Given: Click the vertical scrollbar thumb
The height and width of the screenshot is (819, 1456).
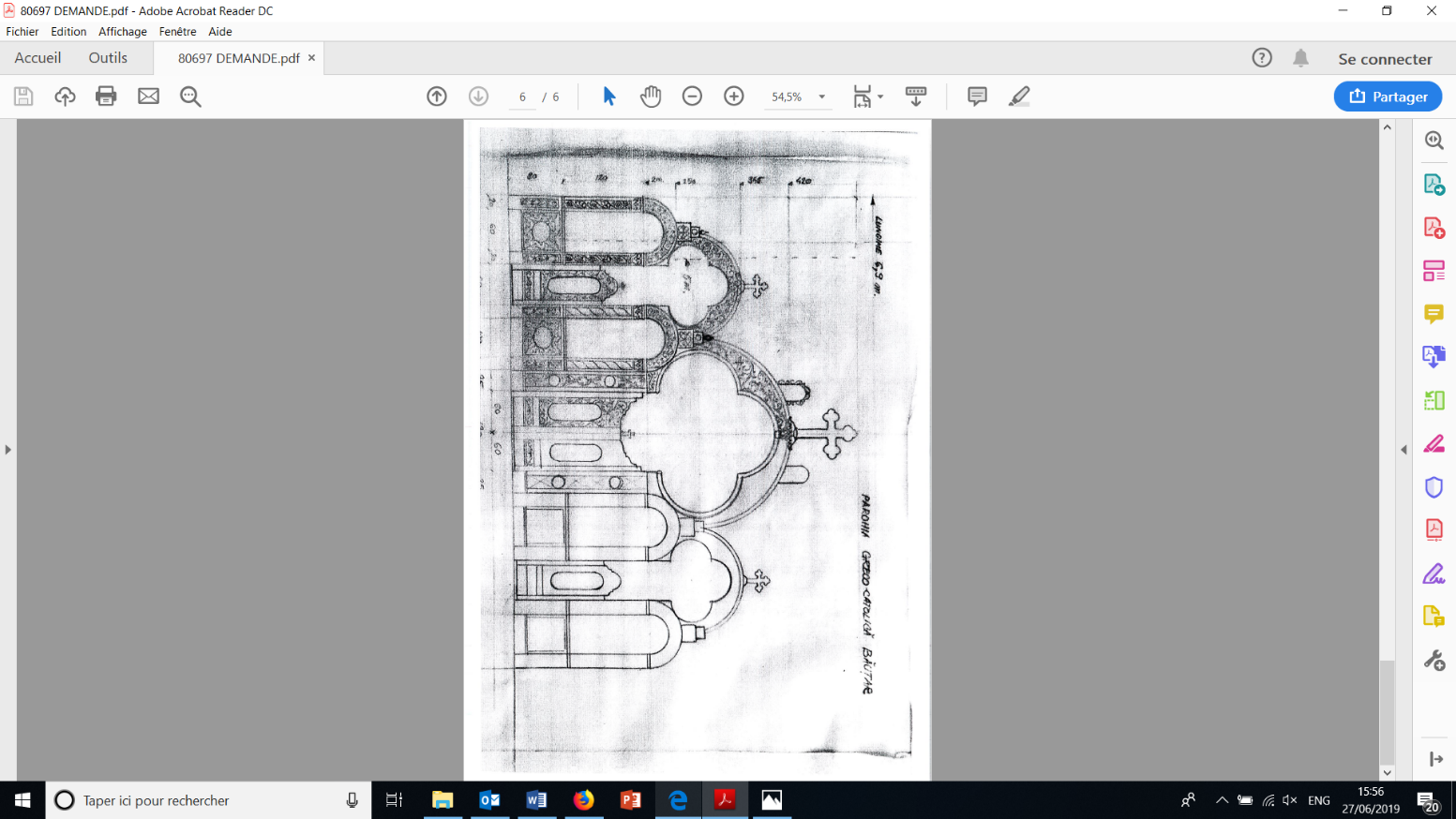Looking at the screenshot, I should [1387, 712].
